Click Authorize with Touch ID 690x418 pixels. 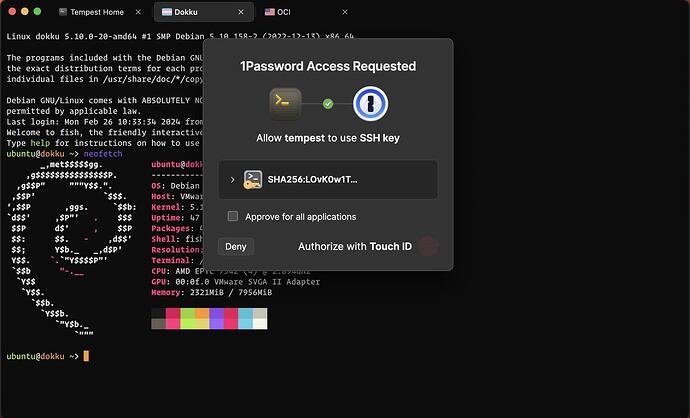coord(355,246)
